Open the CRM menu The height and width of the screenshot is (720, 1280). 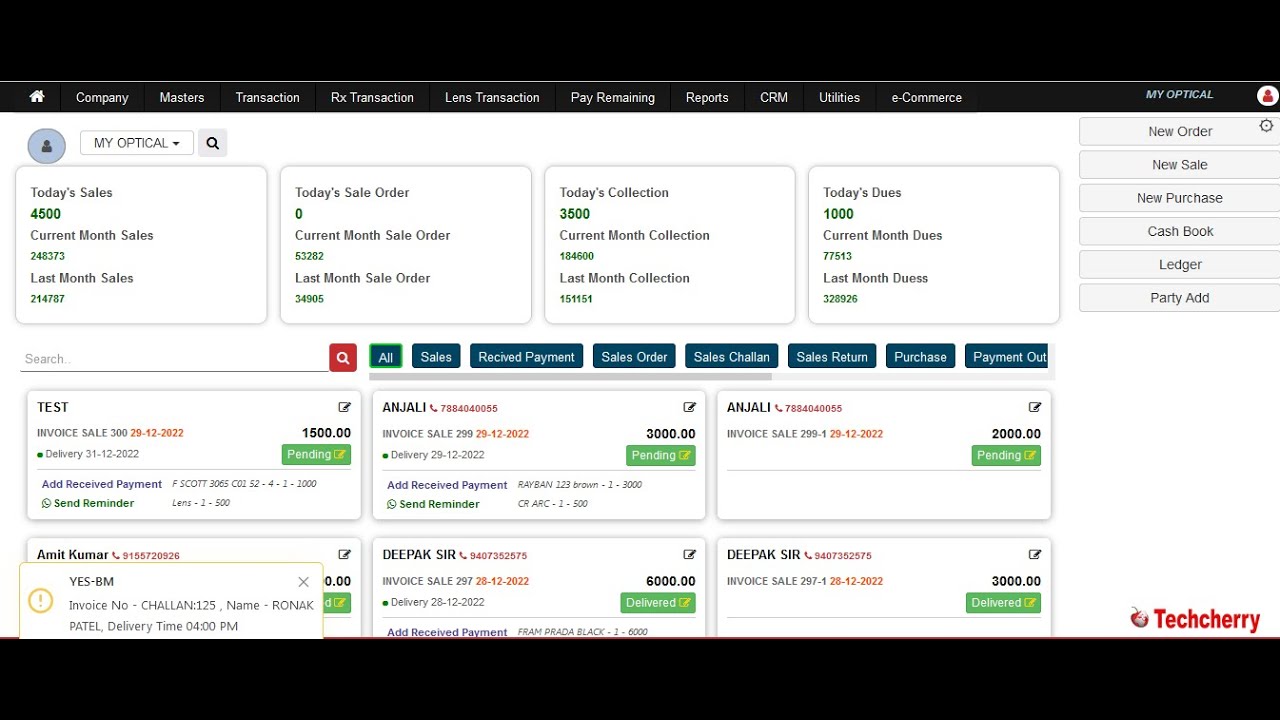pyautogui.click(x=774, y=97)
